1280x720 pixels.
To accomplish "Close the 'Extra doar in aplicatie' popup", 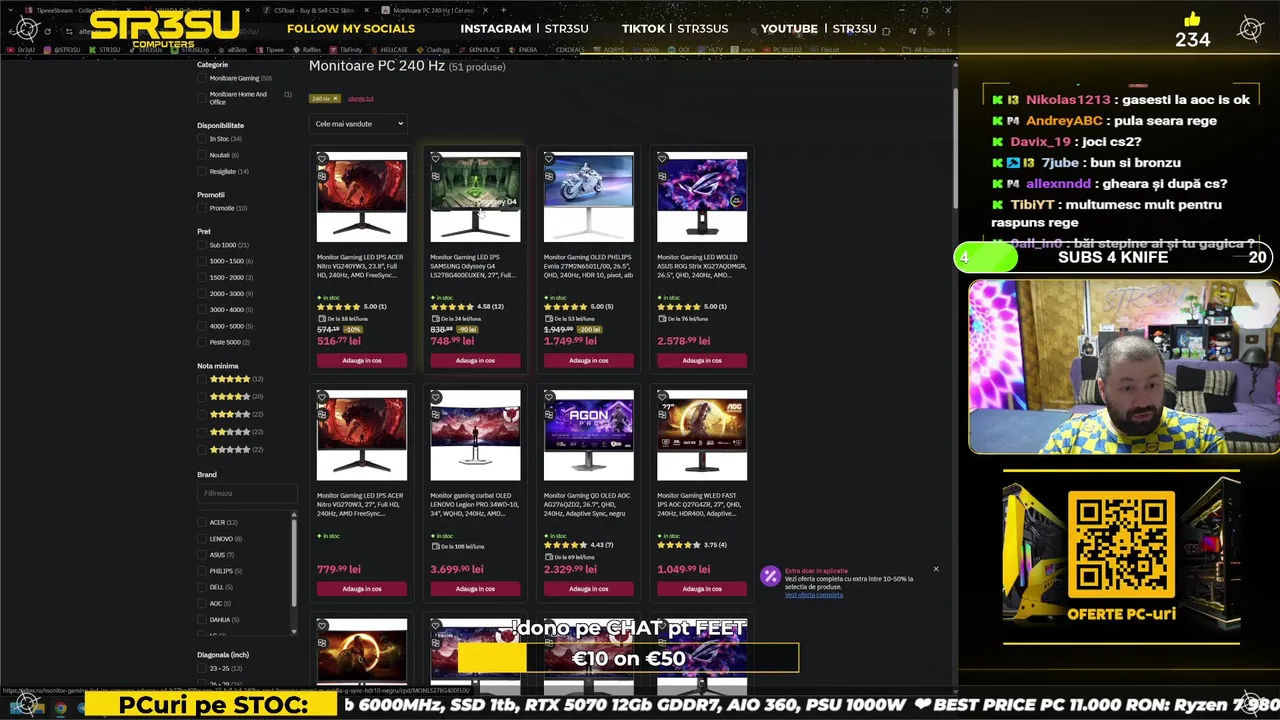I will (936, 569).
